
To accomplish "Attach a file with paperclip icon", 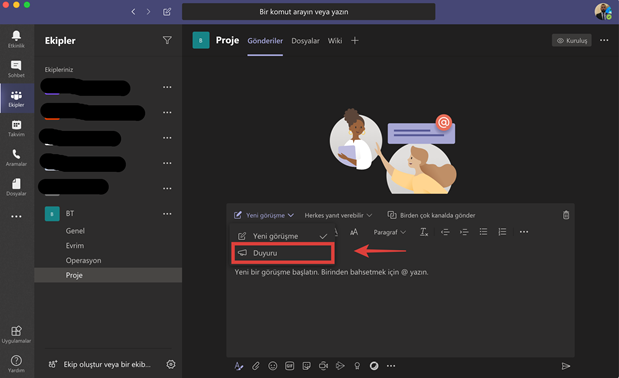I will (256, 366).
